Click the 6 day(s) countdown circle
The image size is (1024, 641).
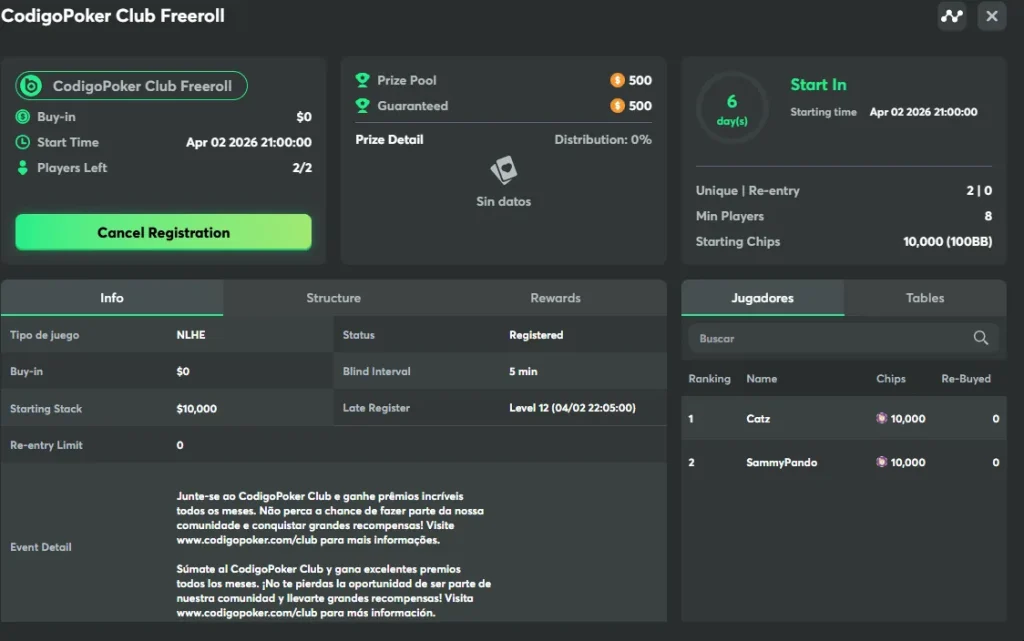point(732,108)
